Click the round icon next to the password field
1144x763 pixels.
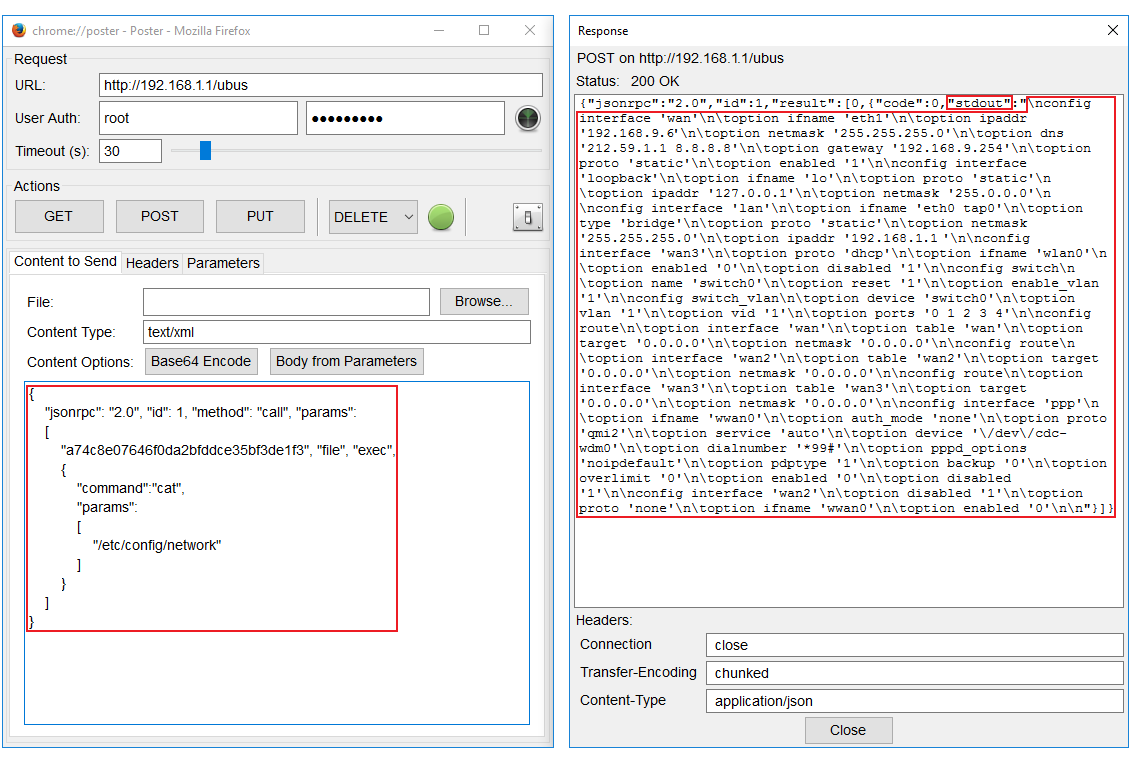click(528, 118)
